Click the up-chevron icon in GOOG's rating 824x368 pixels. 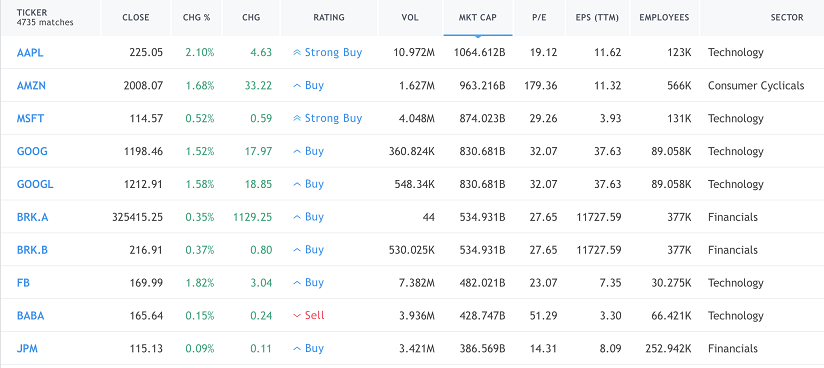point(297,151)
